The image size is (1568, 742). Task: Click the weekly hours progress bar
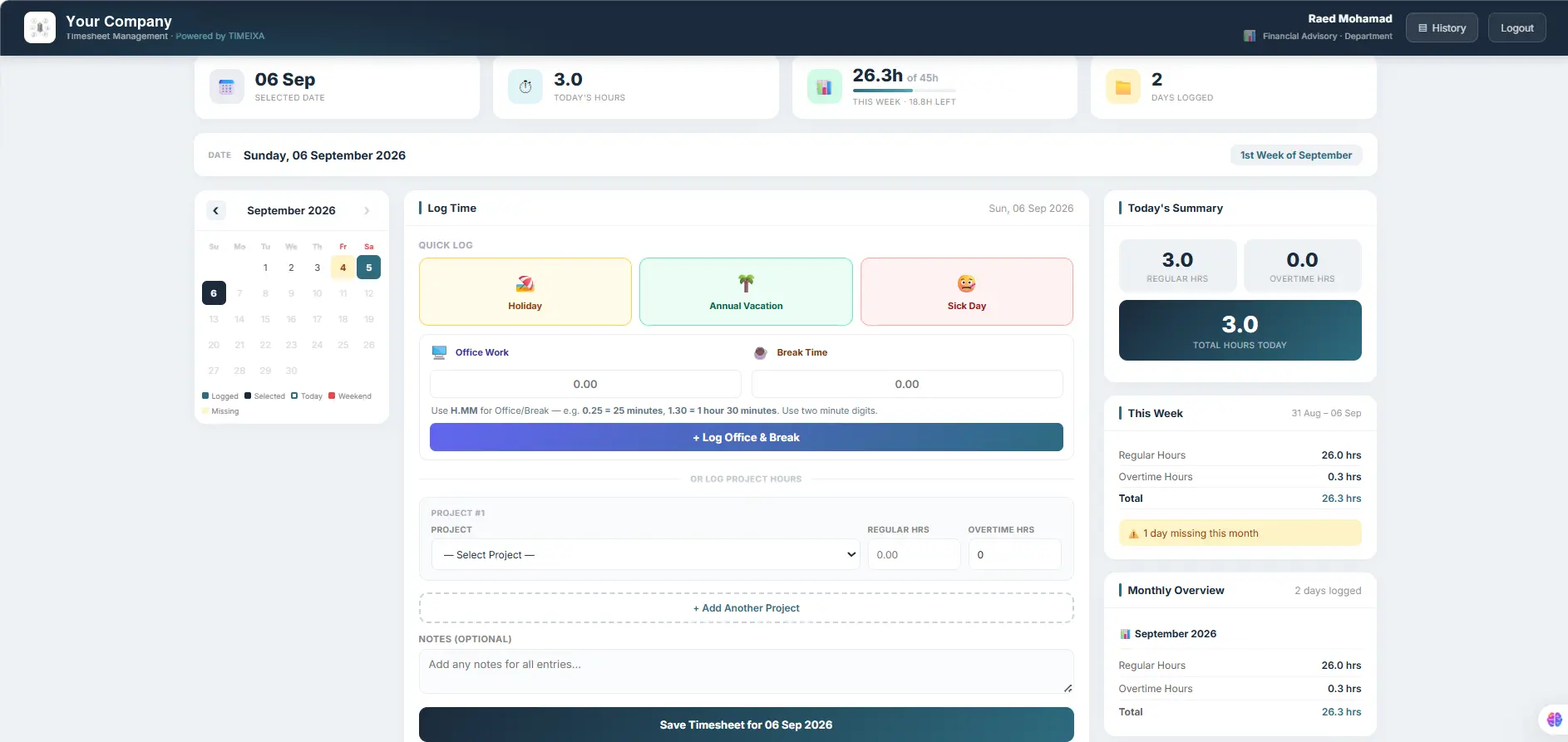pos(905,90)
